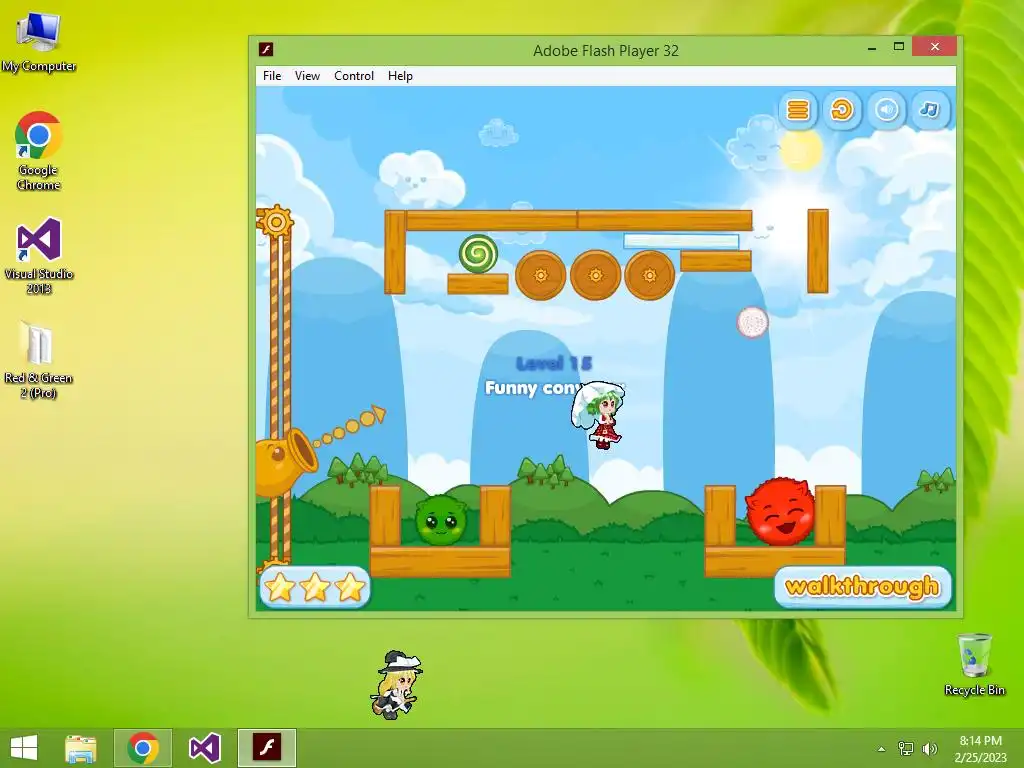The height and width of the screenshot is (768, 1024).
Task: Click the first wooden gear wheel
Action: tap(540, 275)
